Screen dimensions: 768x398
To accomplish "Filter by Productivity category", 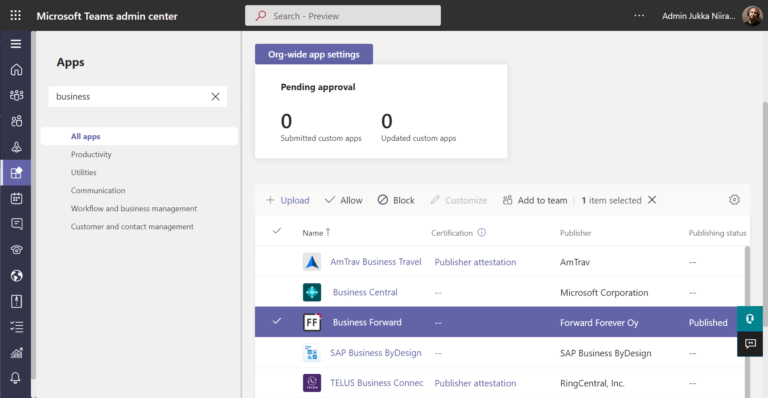I will click(91, 154).
